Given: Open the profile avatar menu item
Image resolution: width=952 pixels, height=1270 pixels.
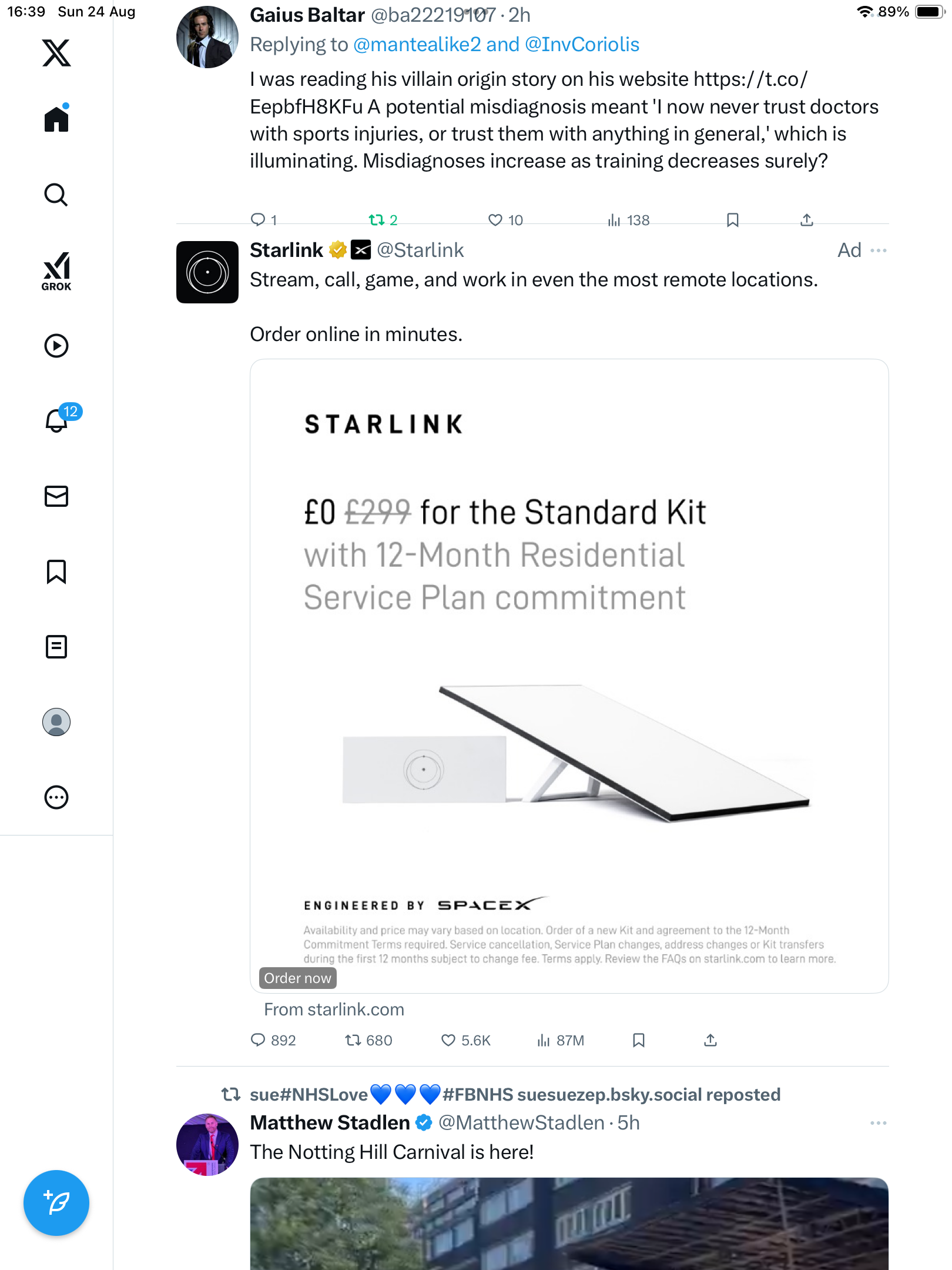Looking at the screenshot, I should pyautogui.click(x=56, y=722).
